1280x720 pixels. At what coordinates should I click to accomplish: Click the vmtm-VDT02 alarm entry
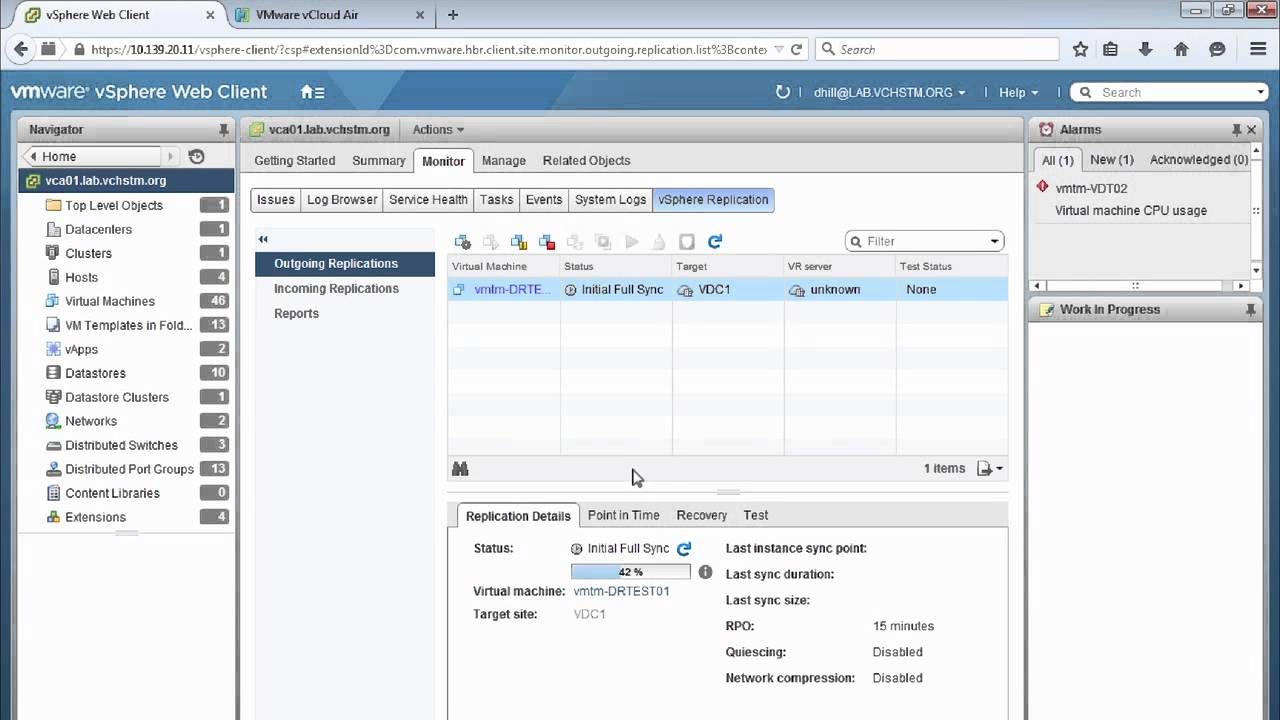1091,188
